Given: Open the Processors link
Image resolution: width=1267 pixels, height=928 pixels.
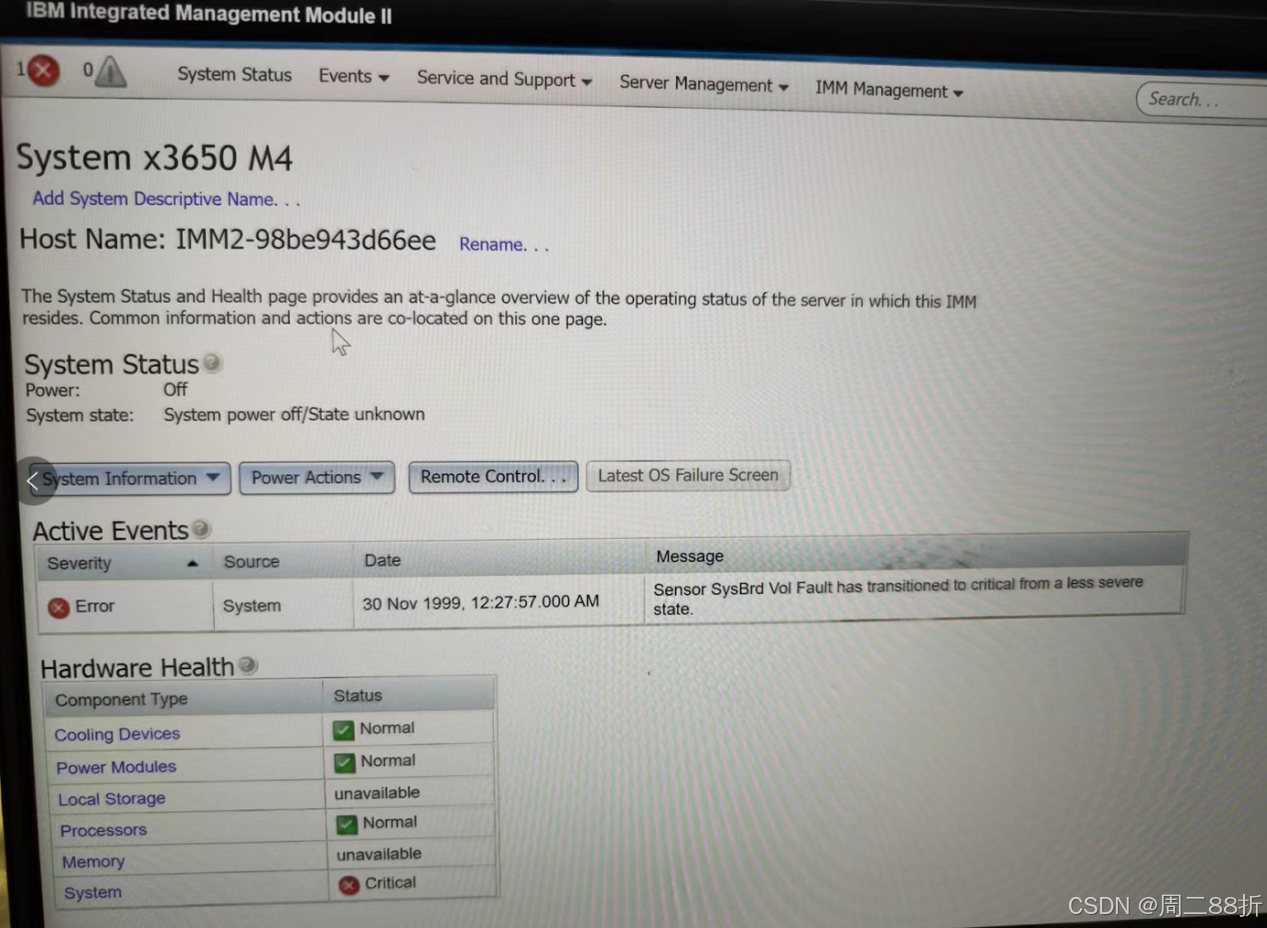Looking at the screenshot, I should click(x=103, y=831).
